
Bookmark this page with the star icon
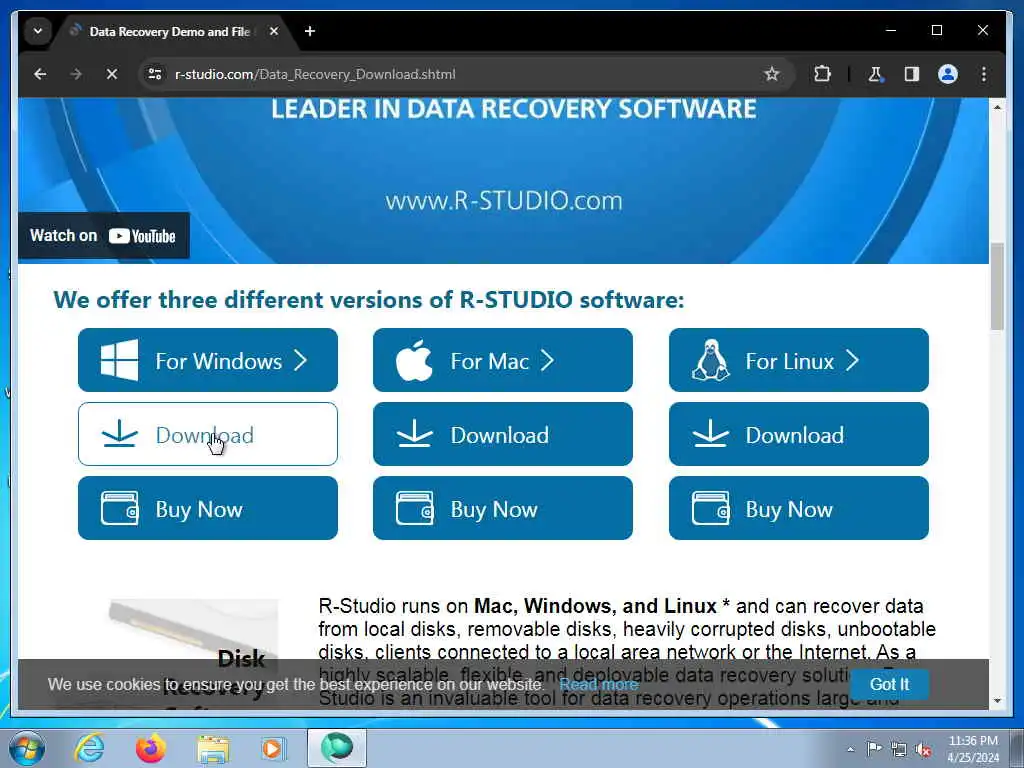pyautogui.click(x=772, y=74)
